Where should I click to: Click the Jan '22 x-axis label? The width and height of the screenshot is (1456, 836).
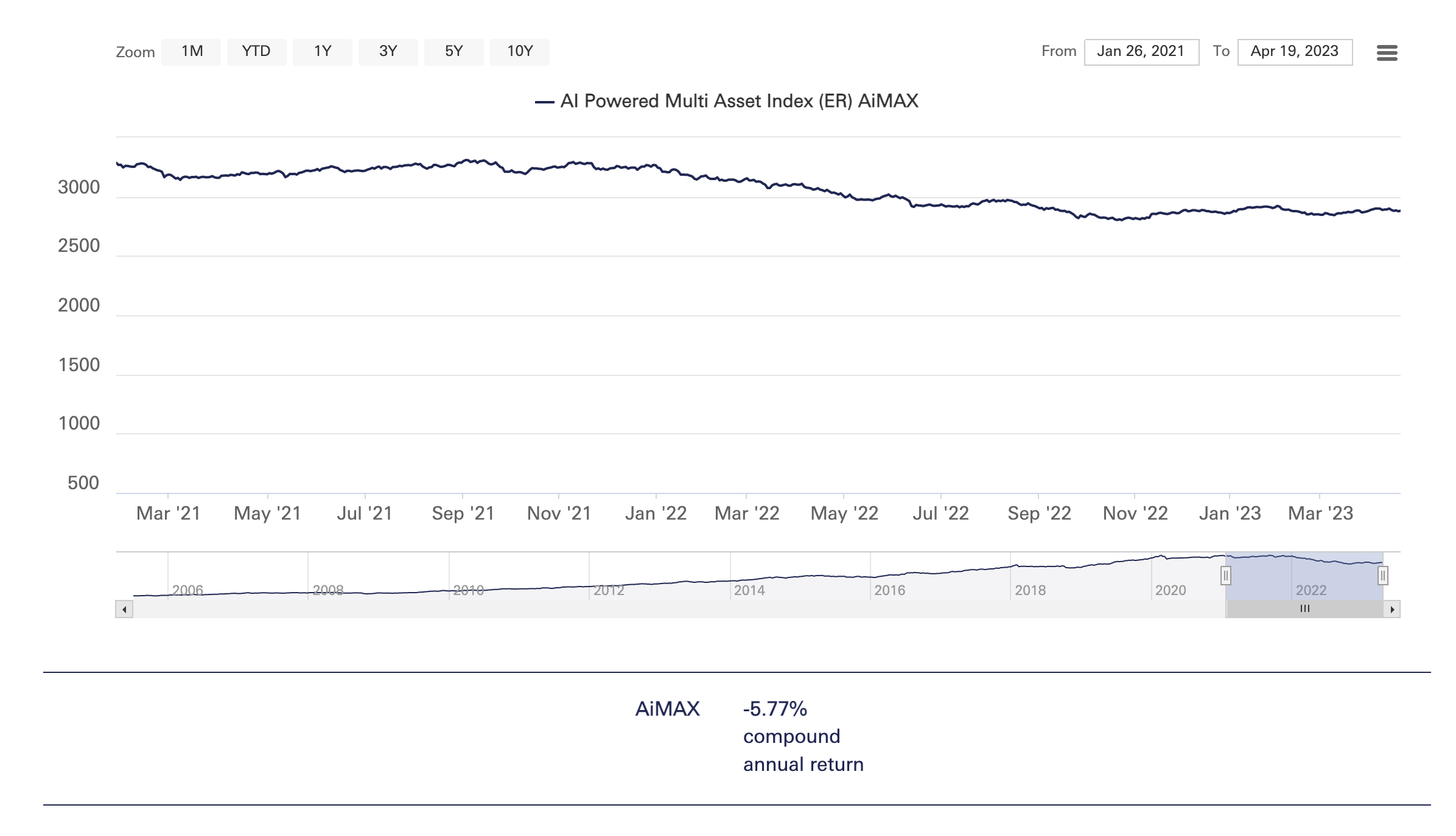[656, 514]
